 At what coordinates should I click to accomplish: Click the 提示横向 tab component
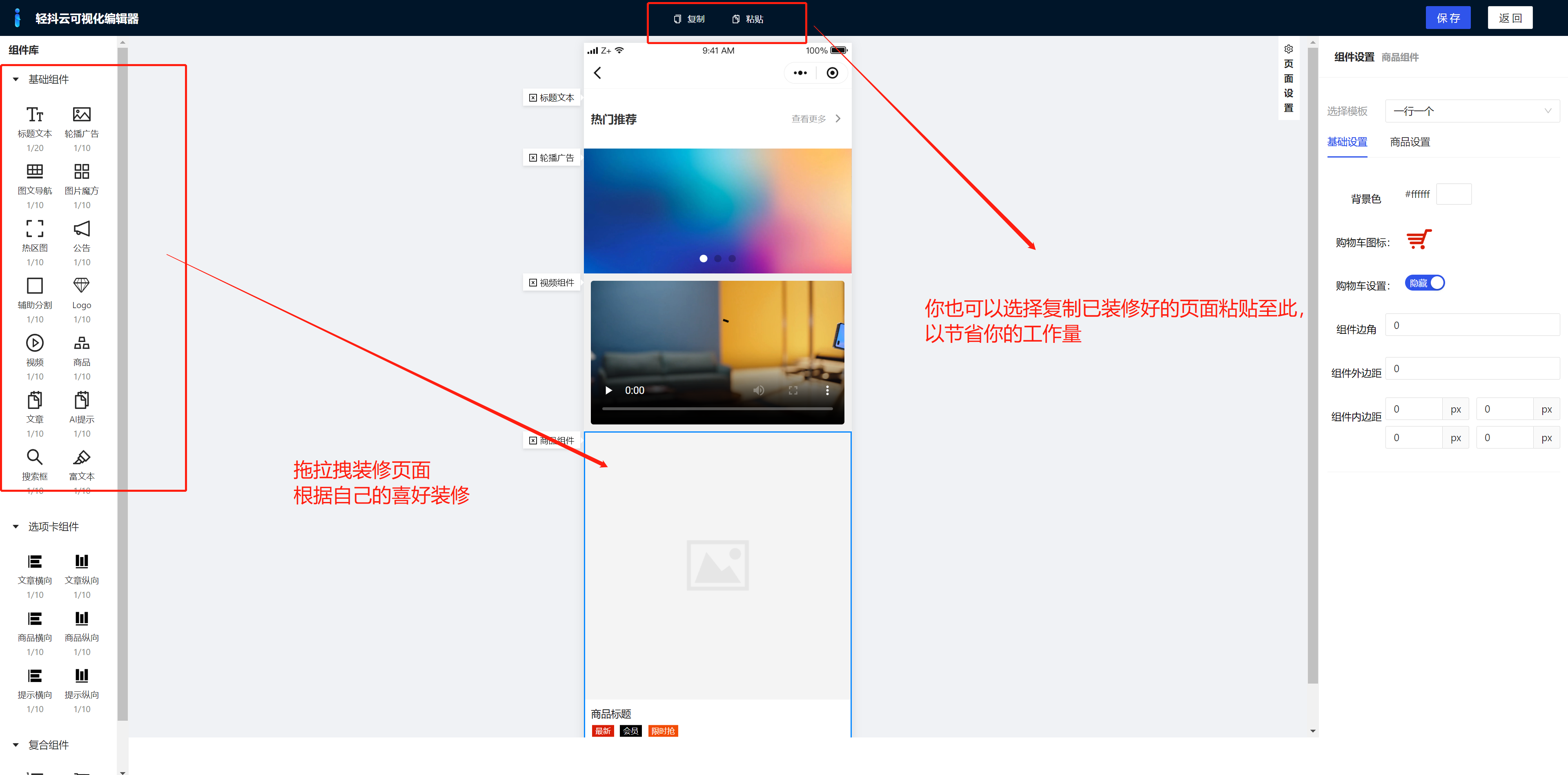(x=35, y=690)
